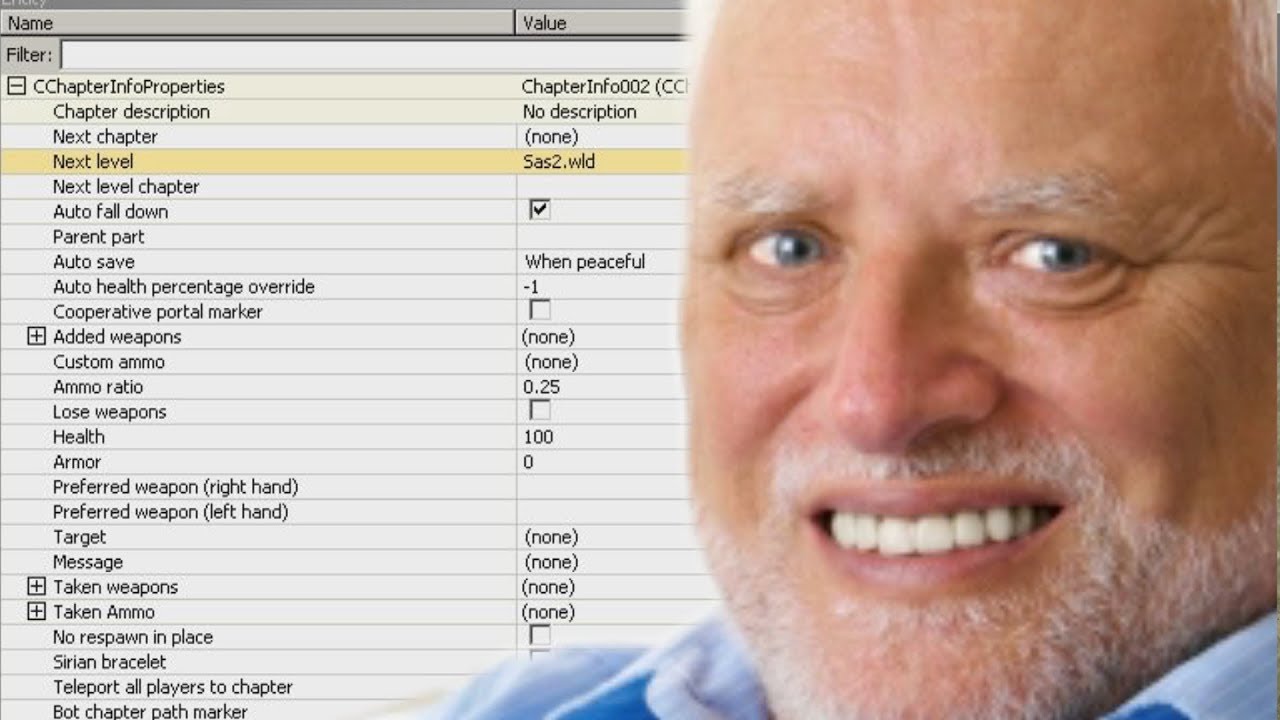Select the Ammo ratio property name

98,387
